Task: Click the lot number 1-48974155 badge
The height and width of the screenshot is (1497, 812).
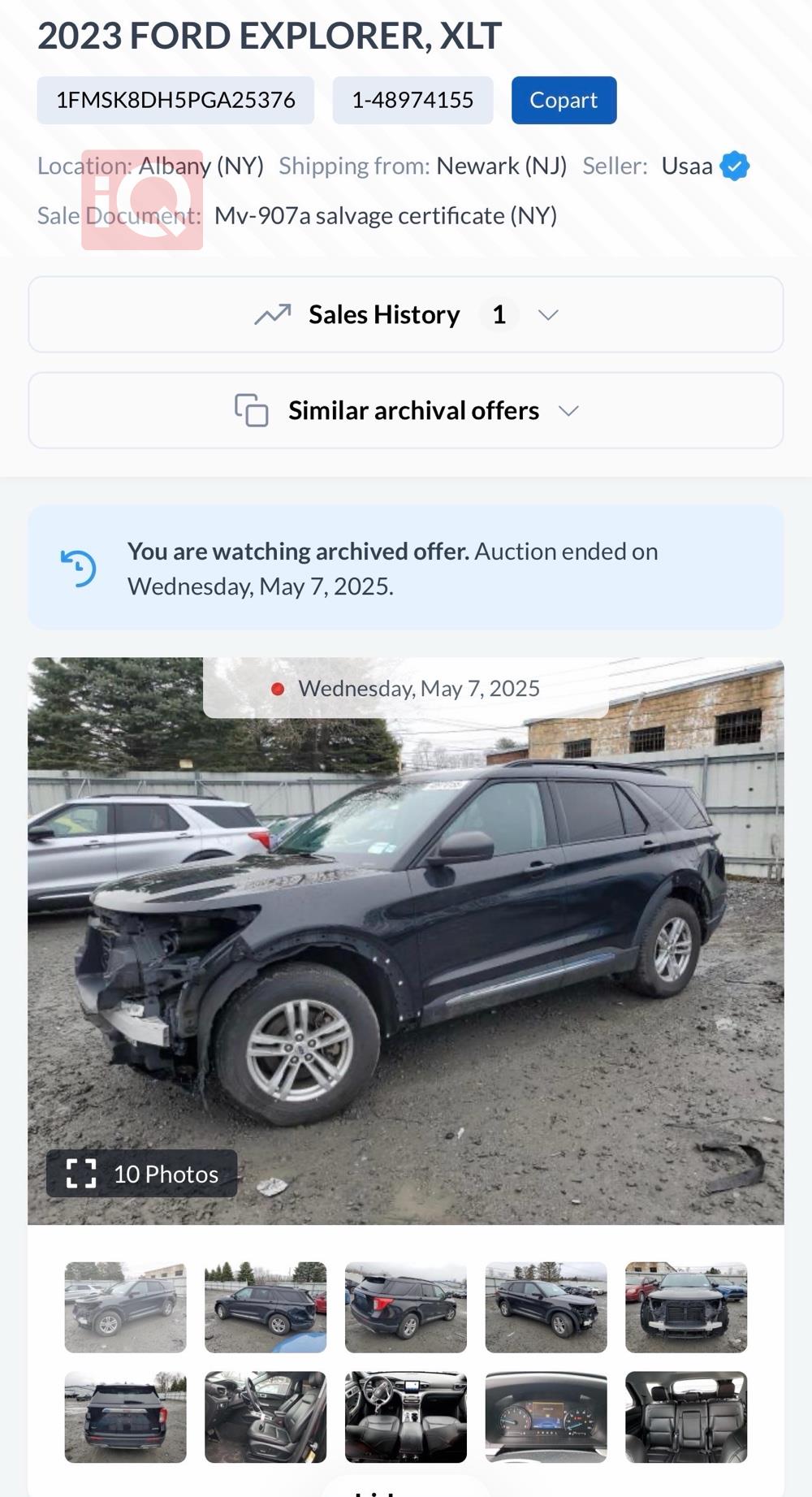Action: (x=412, y=100)
